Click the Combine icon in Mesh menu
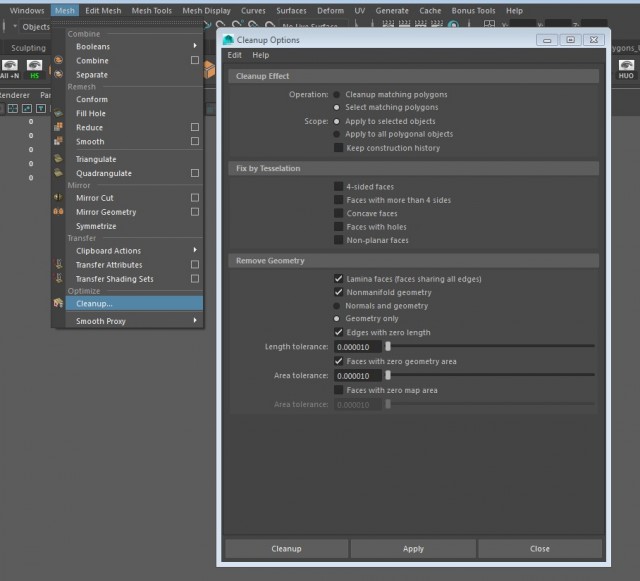 [x=58, y=60]
